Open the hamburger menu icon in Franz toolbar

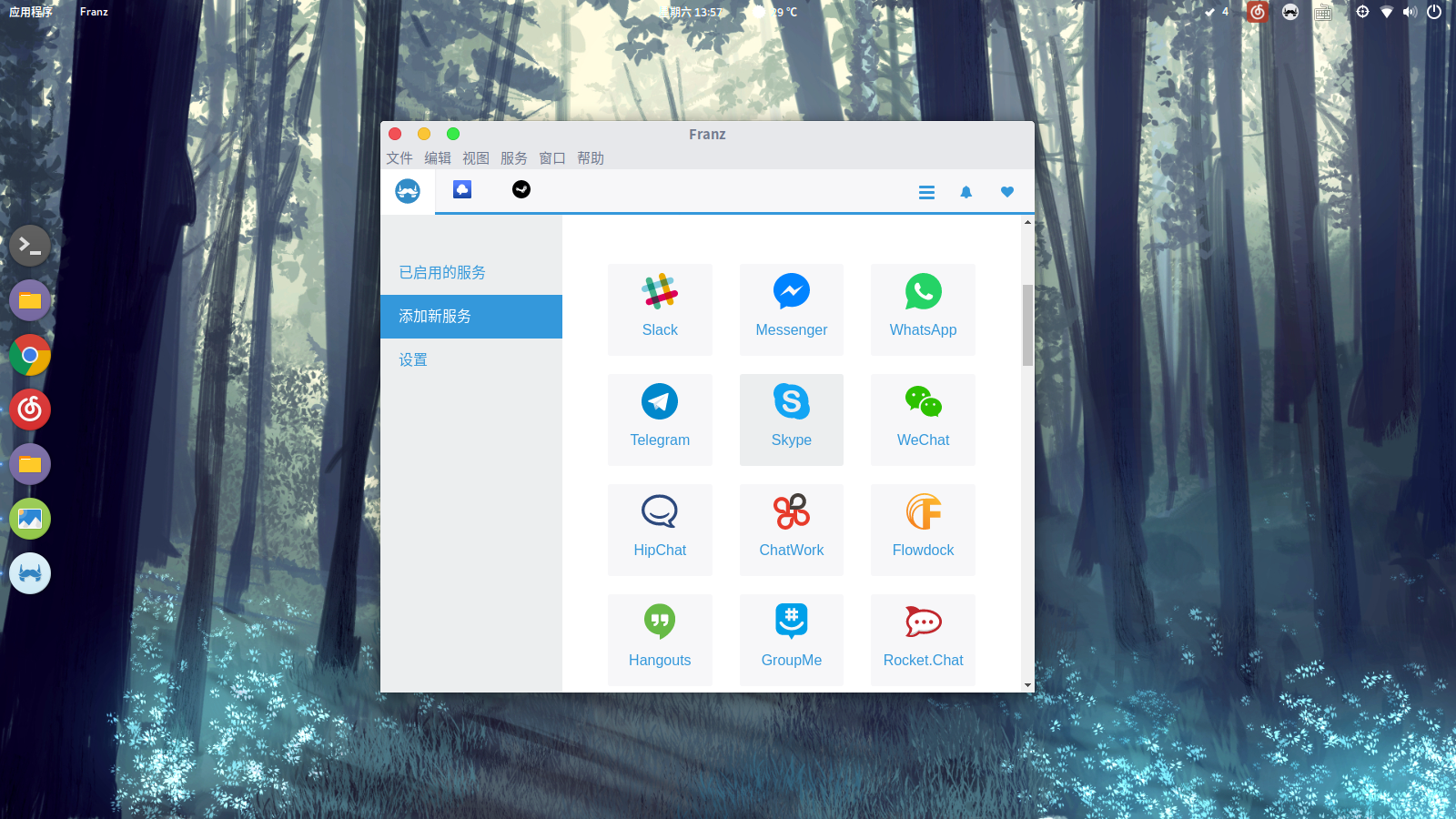pyautogui.click(x=926, y=192)
